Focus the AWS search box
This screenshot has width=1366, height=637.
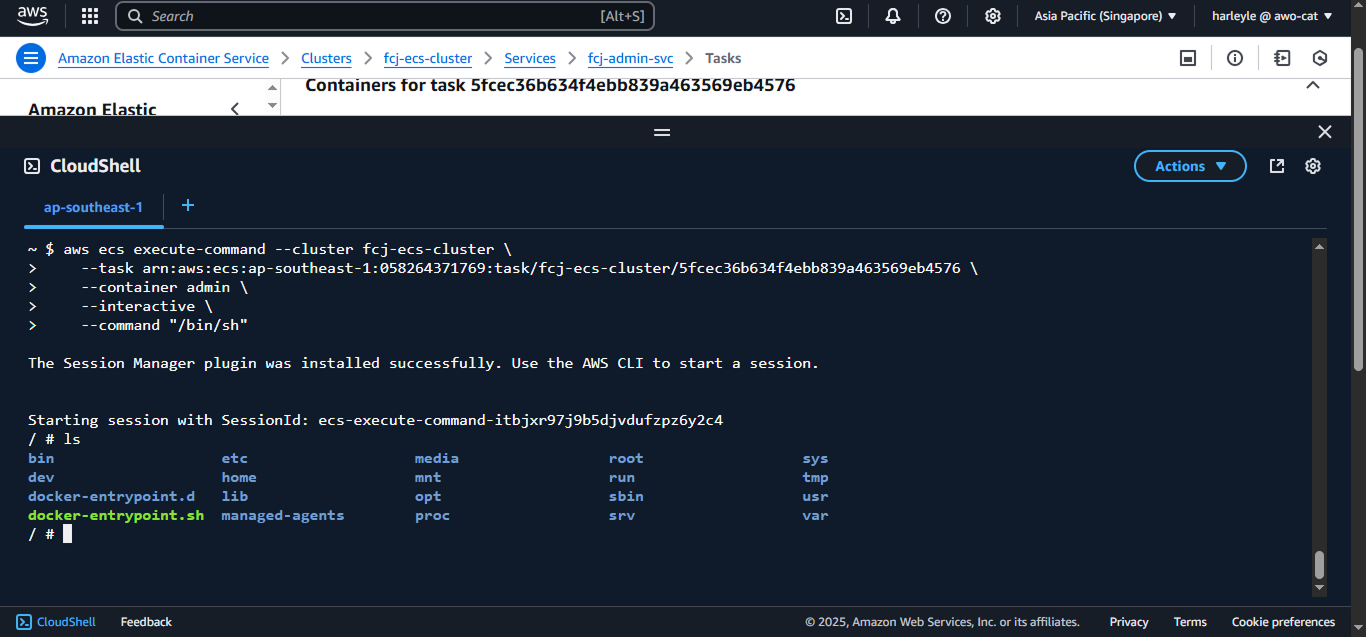386,16
